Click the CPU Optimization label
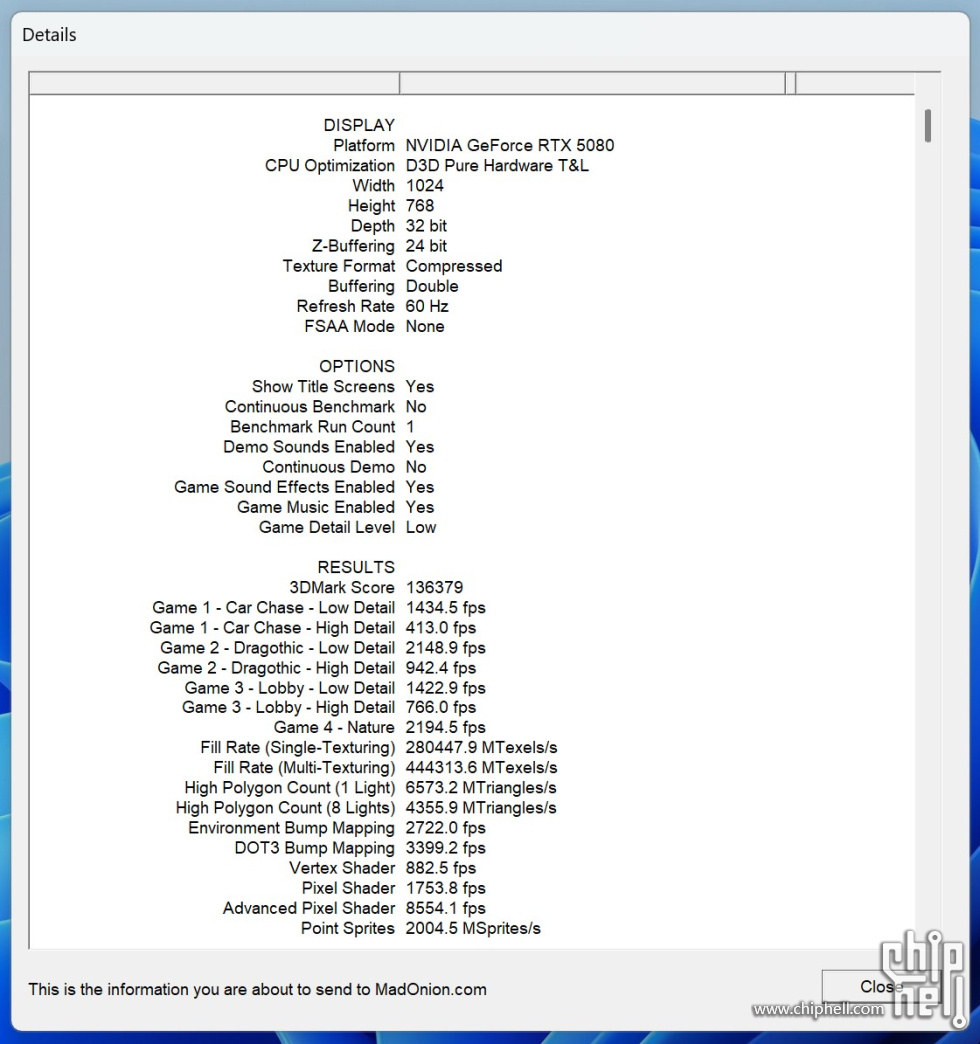980x1044 pixels. pyautogui.click(x=330, y=165)
